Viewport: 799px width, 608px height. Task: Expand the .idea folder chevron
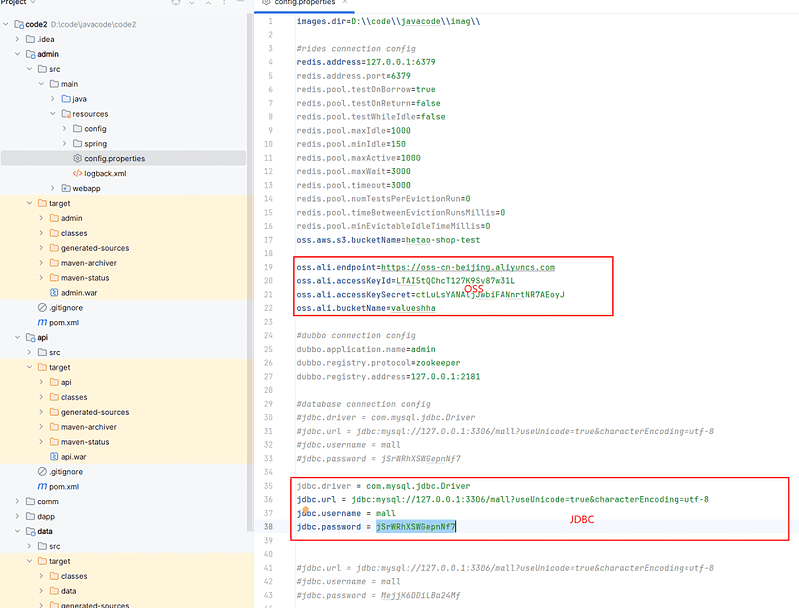click(17, 39)
